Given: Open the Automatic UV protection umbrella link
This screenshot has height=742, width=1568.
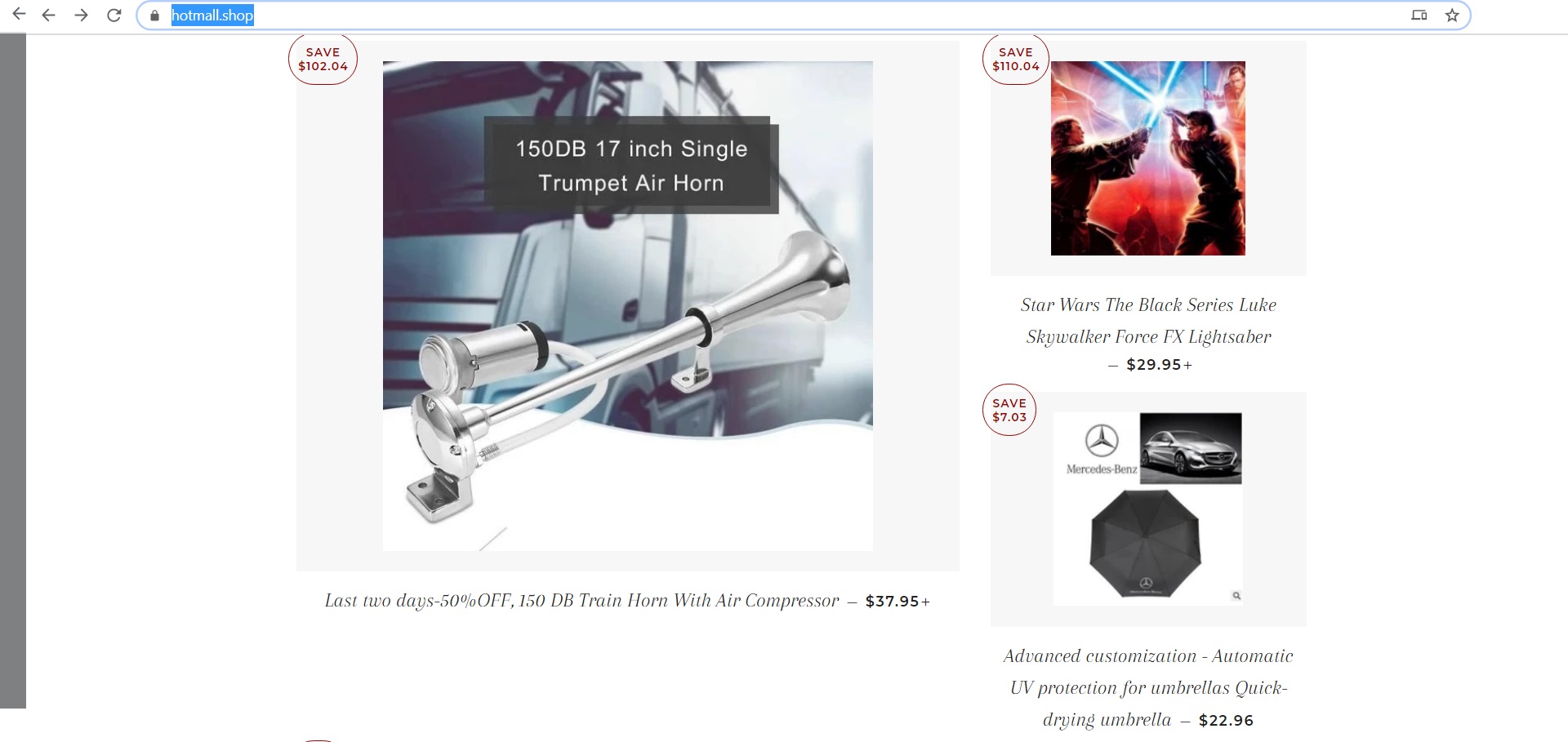Looking at the screenshot, I should [x=1148, y=687].
